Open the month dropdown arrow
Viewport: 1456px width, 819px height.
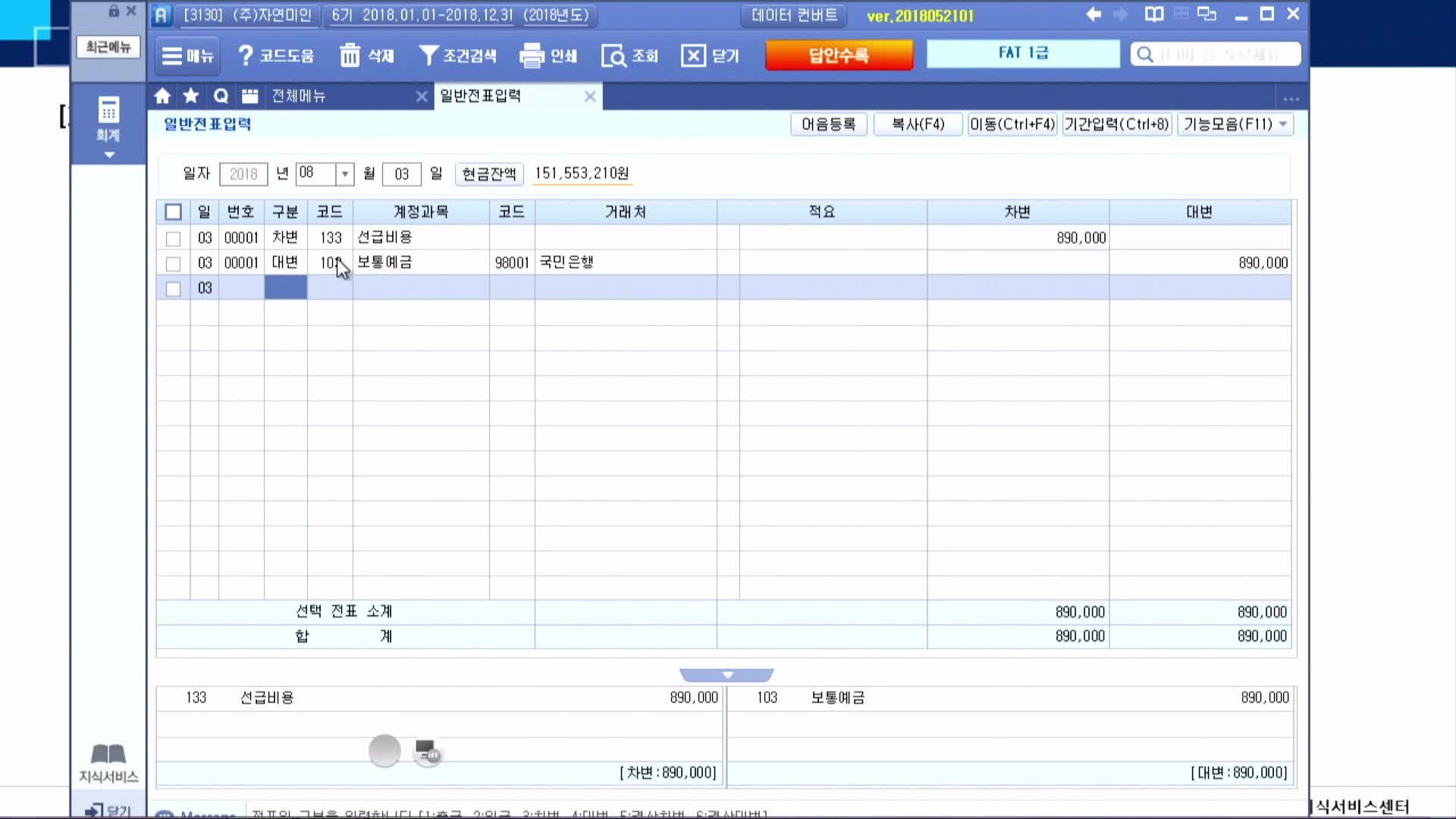(345, 174)
